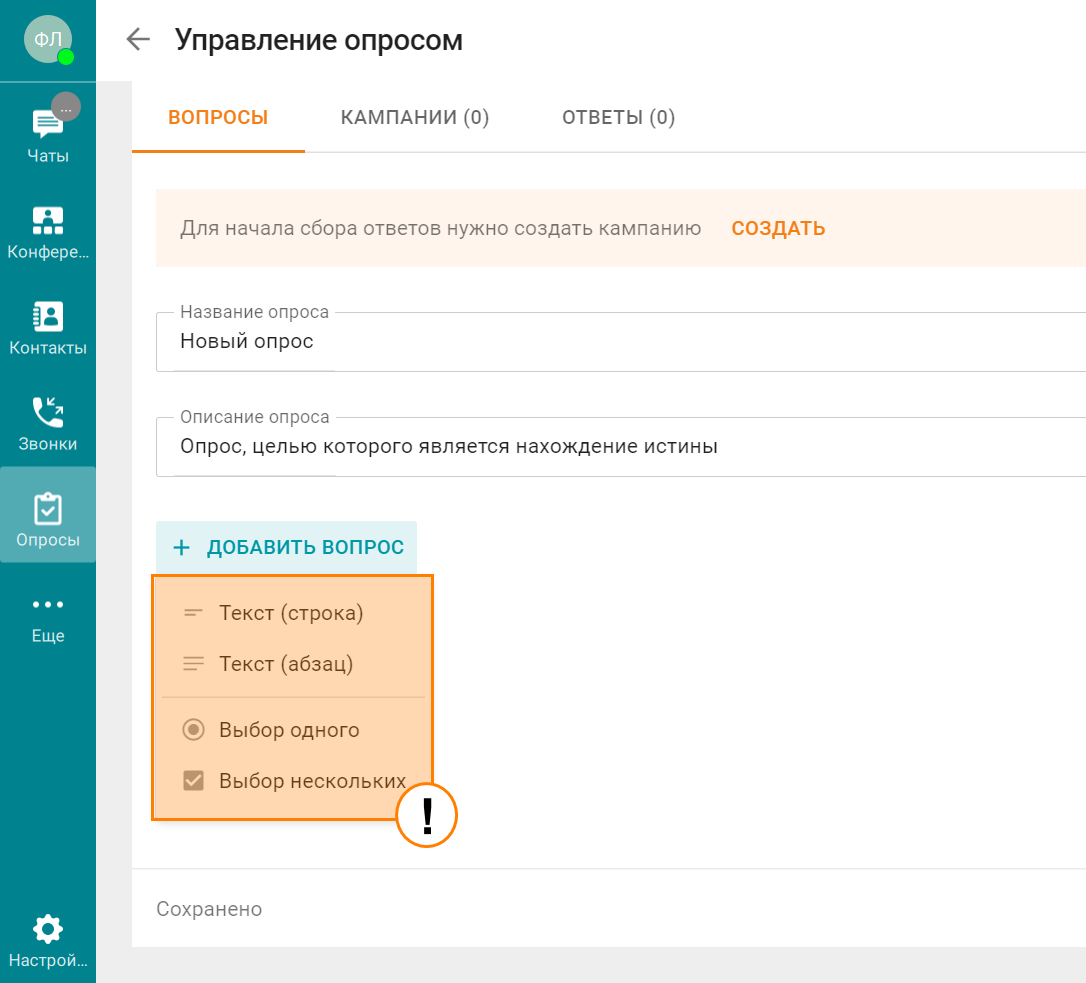The image size is (1086, 983).
Task: Click into the Описание опроса field
Action: (x=621, y=447)
